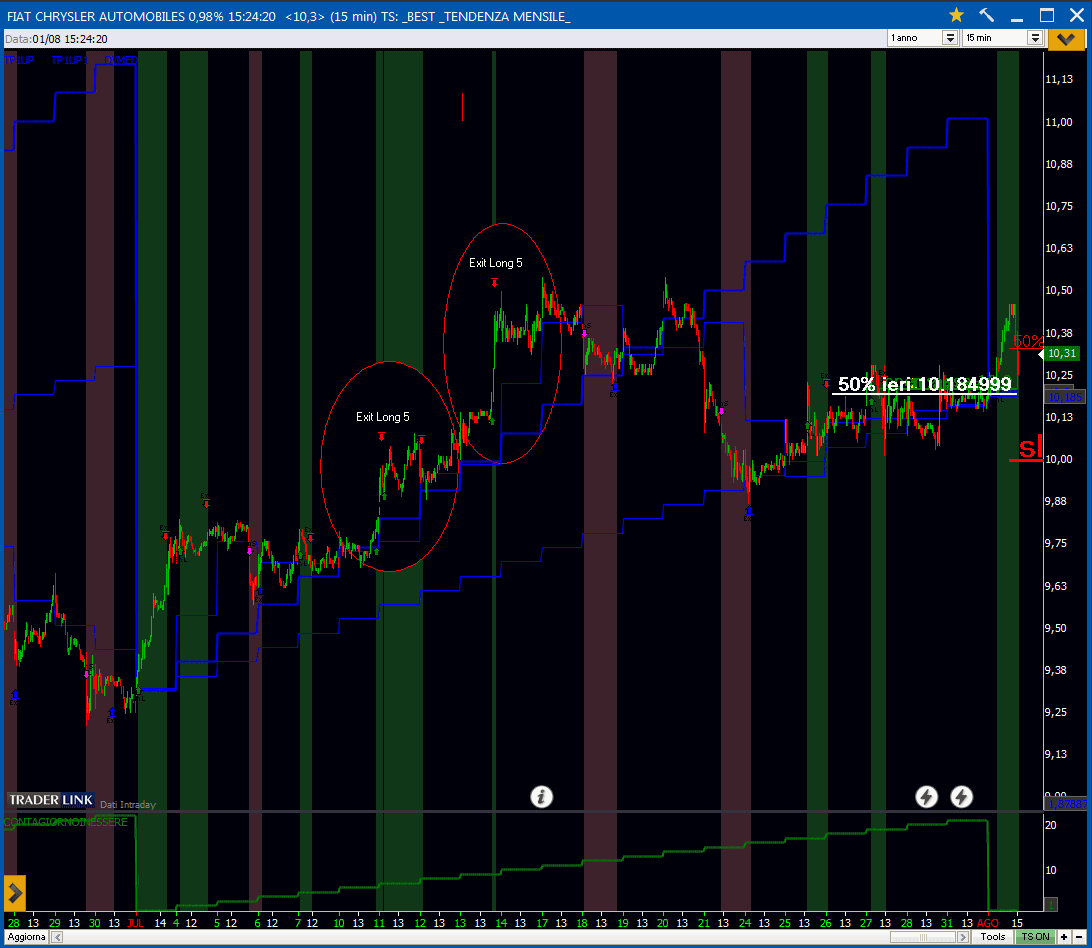Maximize the chart window
The width and height of the screenshot is (1092, 948).
click(x=1047, y=15)
